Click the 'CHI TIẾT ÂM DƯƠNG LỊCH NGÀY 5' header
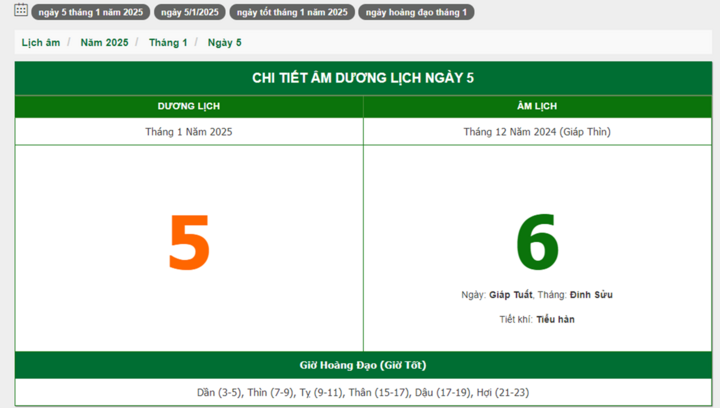720x408 pixels. tap(363, 78)
